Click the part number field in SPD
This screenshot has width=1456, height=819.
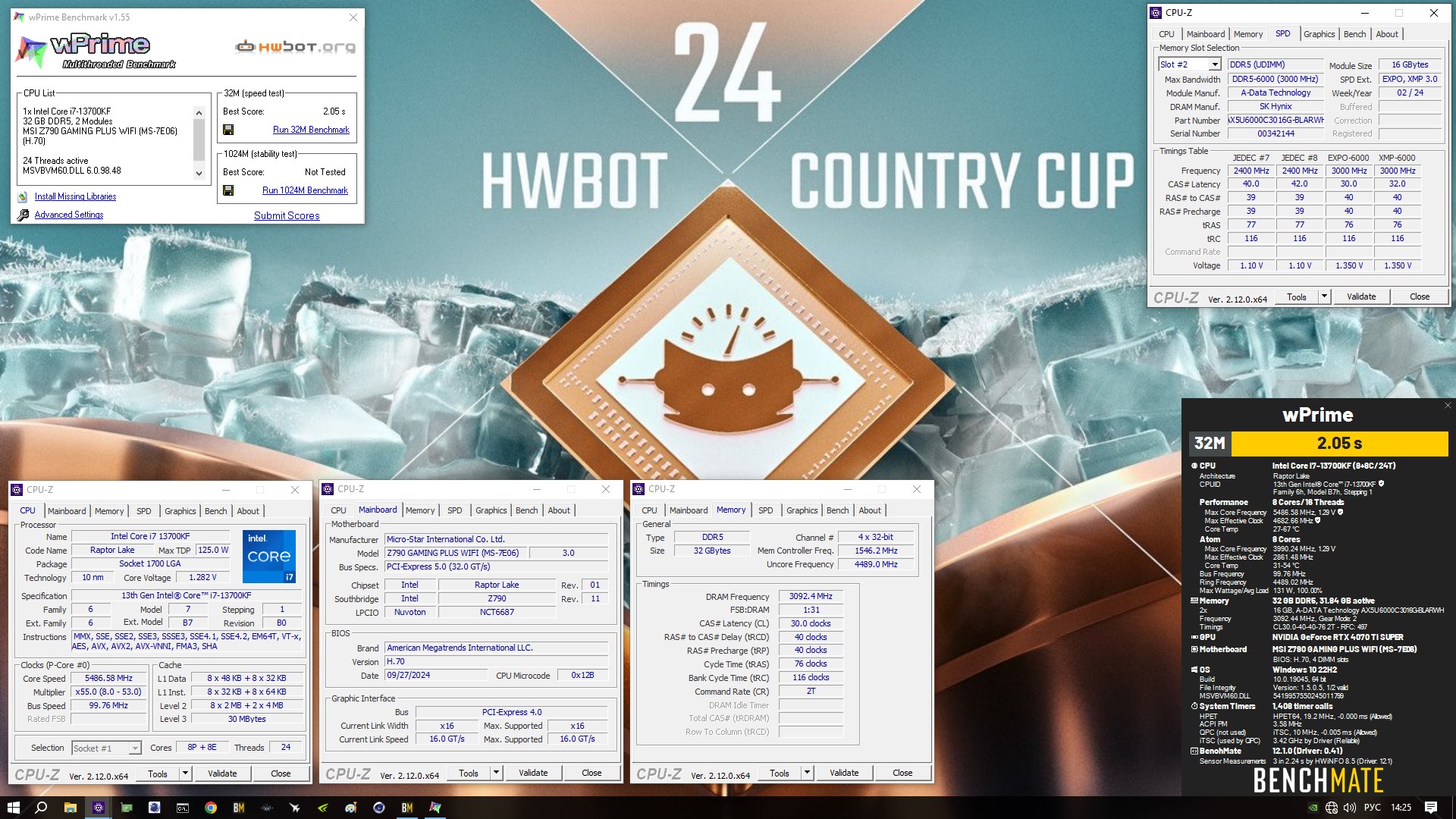click(1276, 121)
